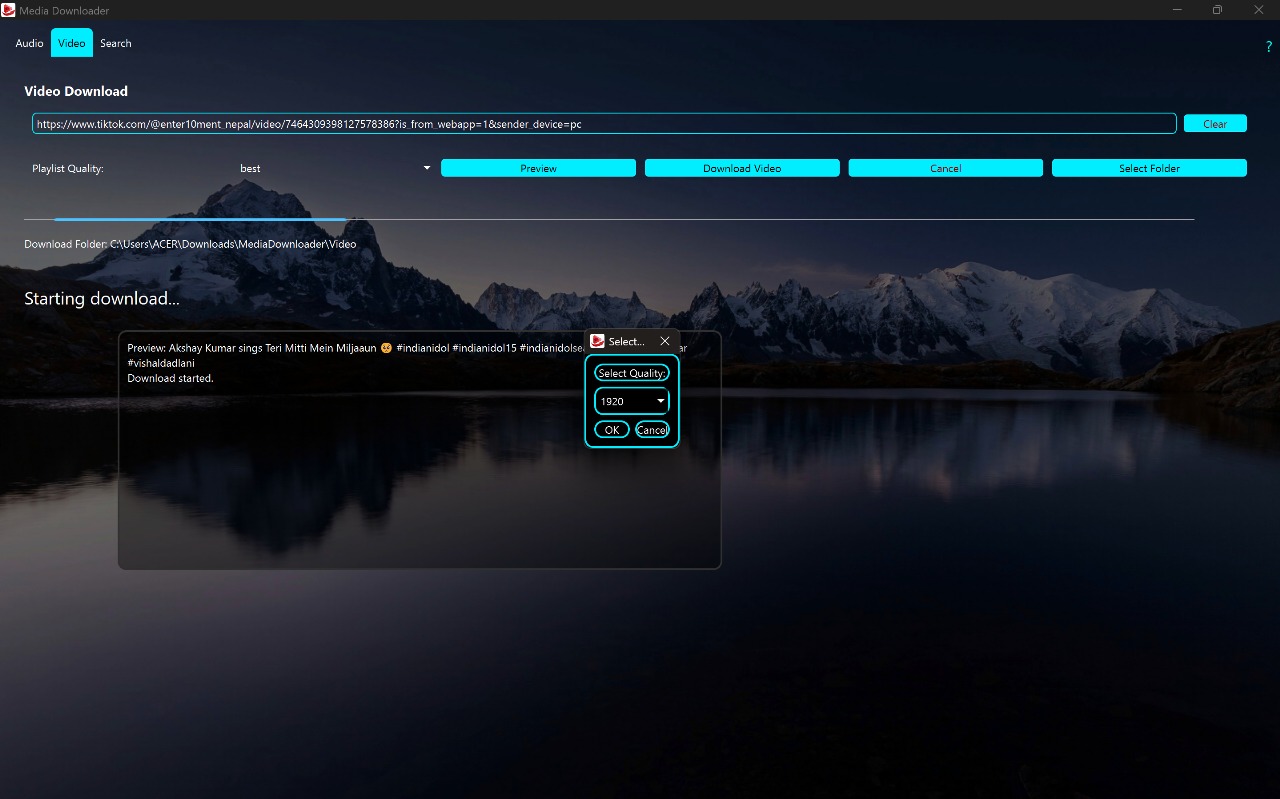1280x799 pixels.
Task: Restore down the Media Downloader window
Action: [1217, 10]
